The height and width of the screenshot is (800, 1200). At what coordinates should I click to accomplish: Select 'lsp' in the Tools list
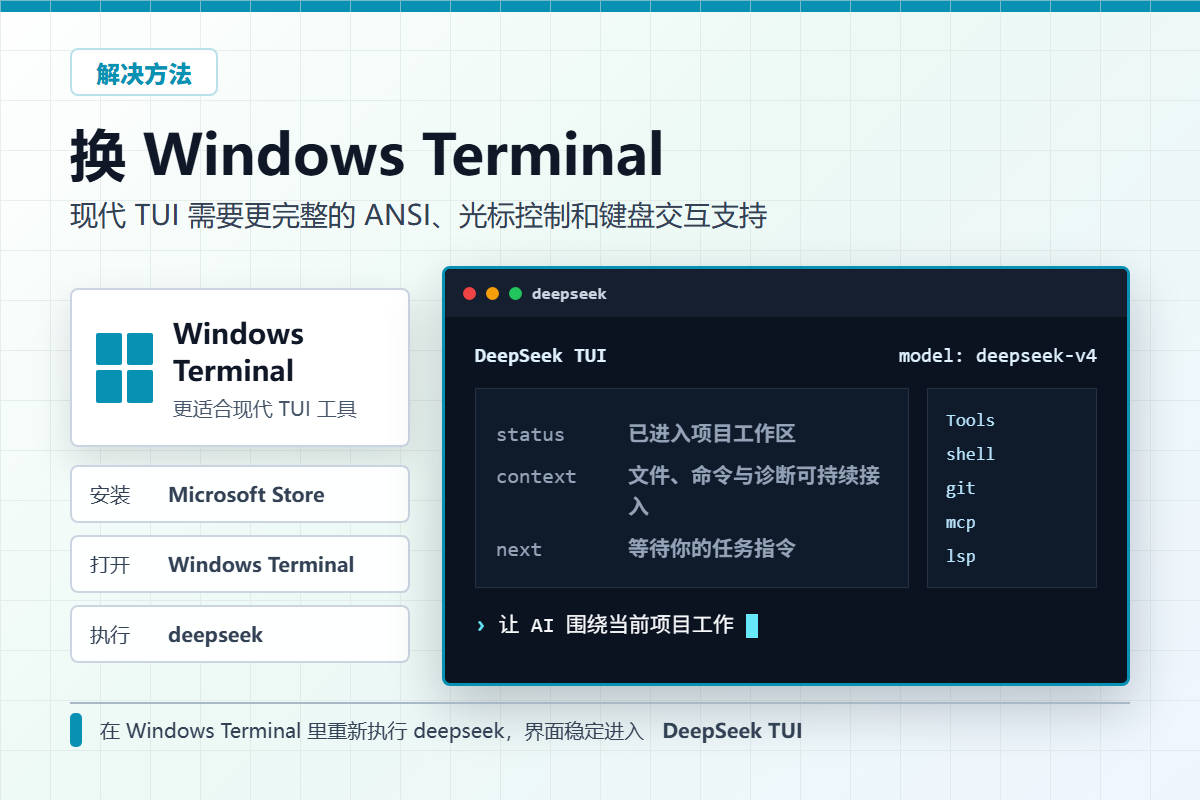pos(960,557)
